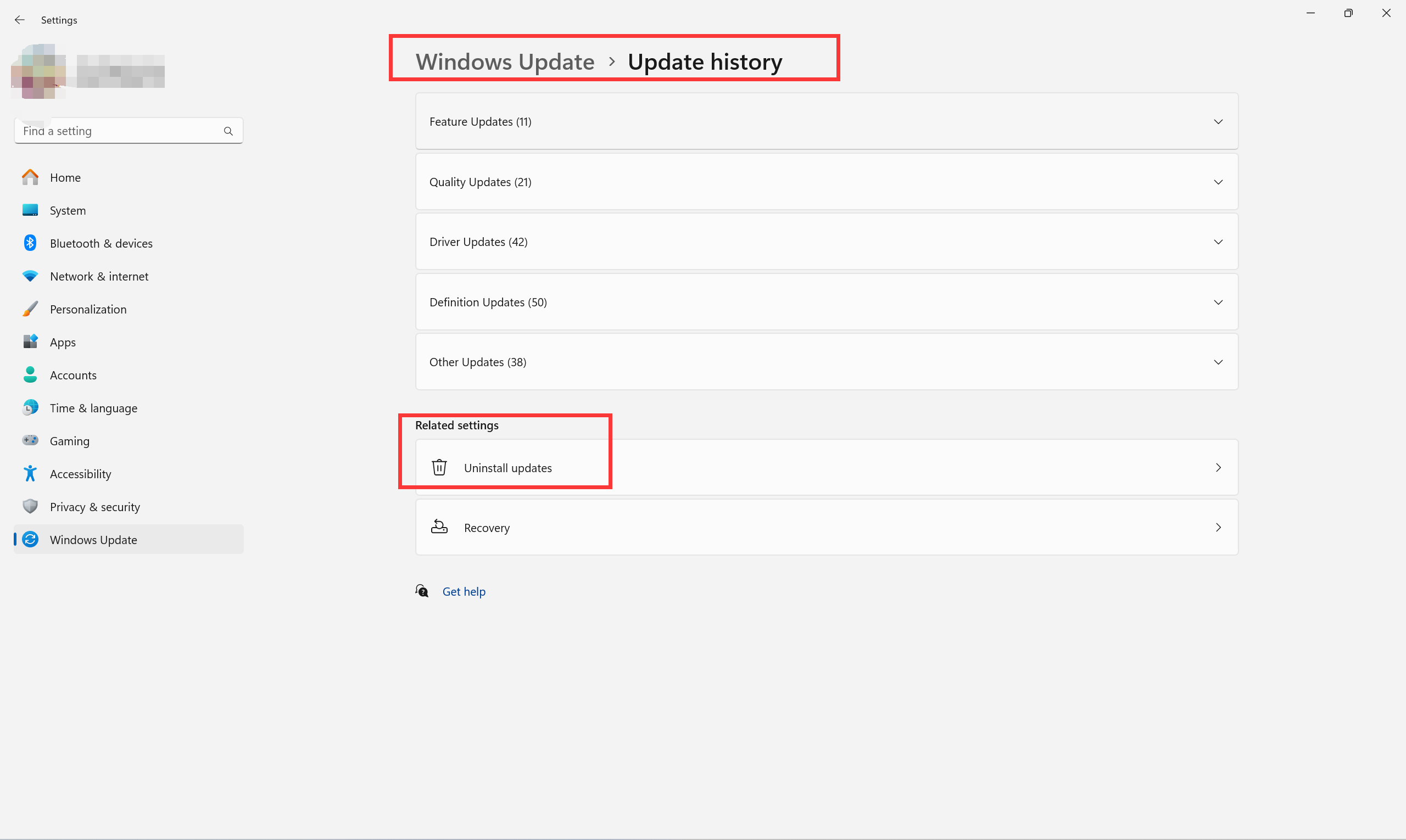Expand Definition Updates chevron
Viewport: 1406px width, 840px height.
[1218, 303]
